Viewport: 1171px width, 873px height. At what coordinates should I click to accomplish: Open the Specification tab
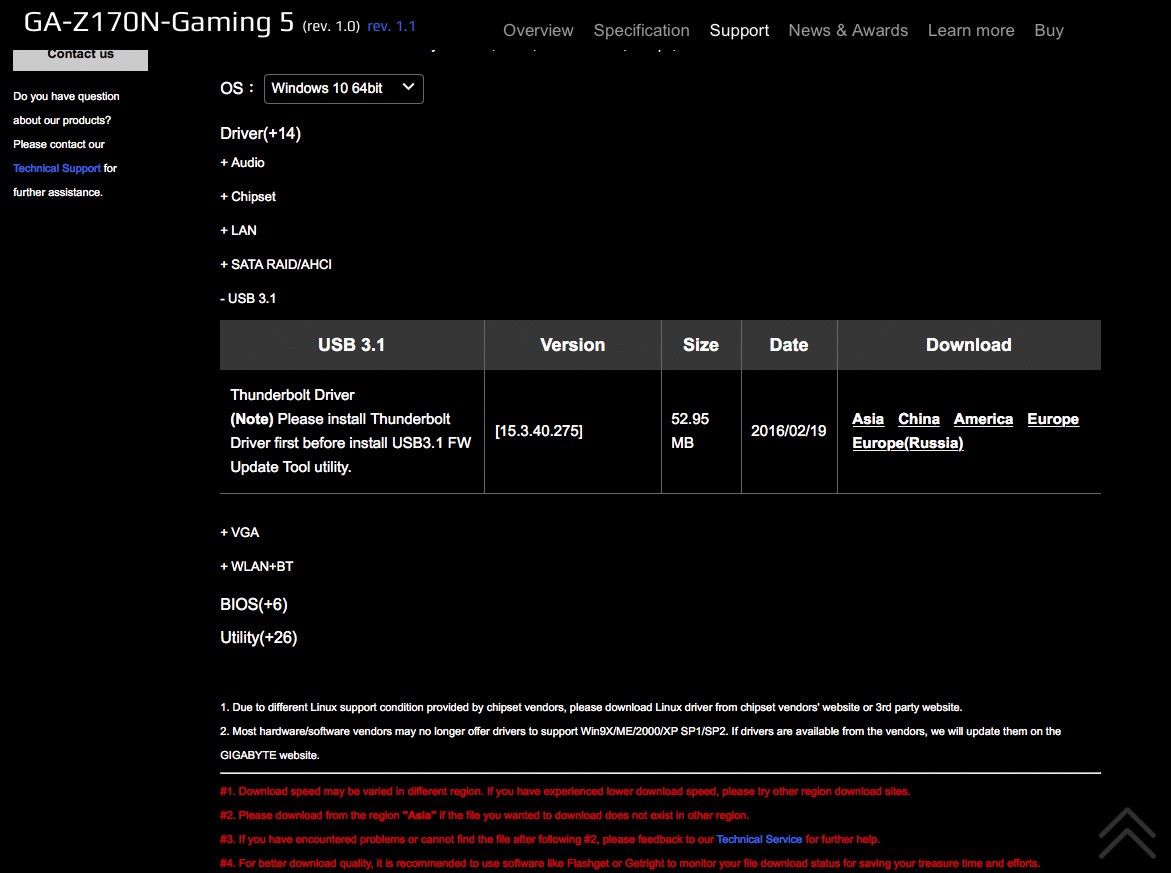pos(642,31)
